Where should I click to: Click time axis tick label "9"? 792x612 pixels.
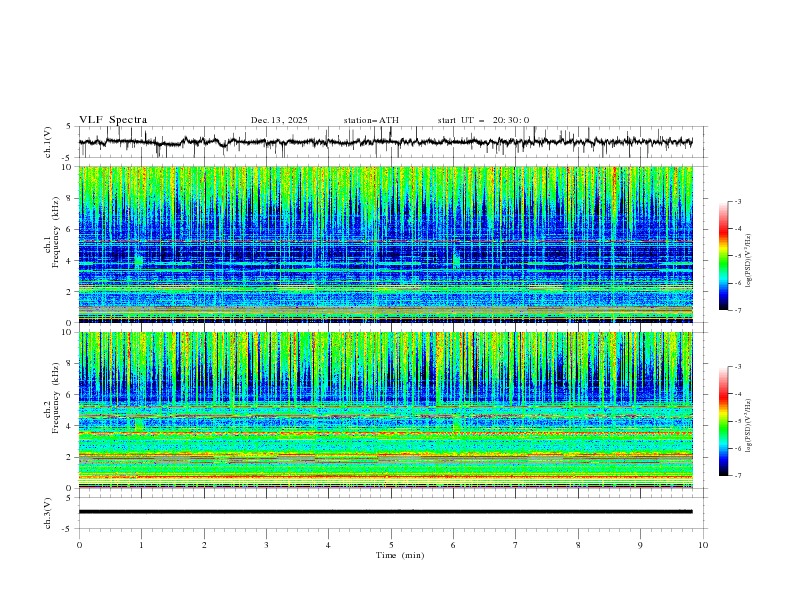pos(640,545)
